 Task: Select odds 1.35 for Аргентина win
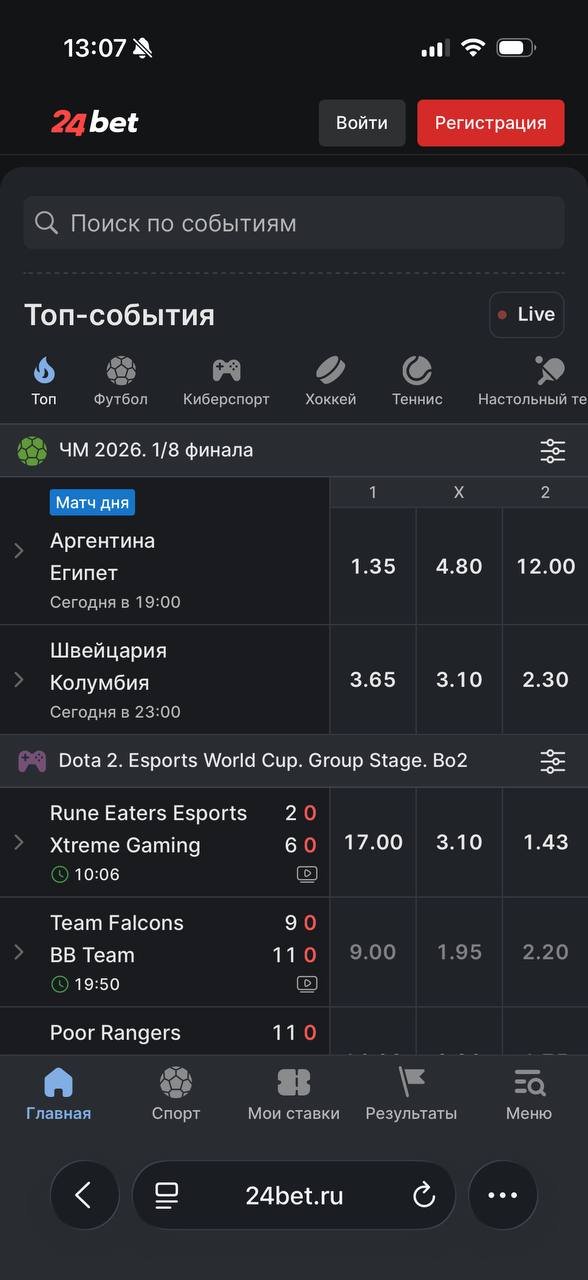click(x=373, y=566)
